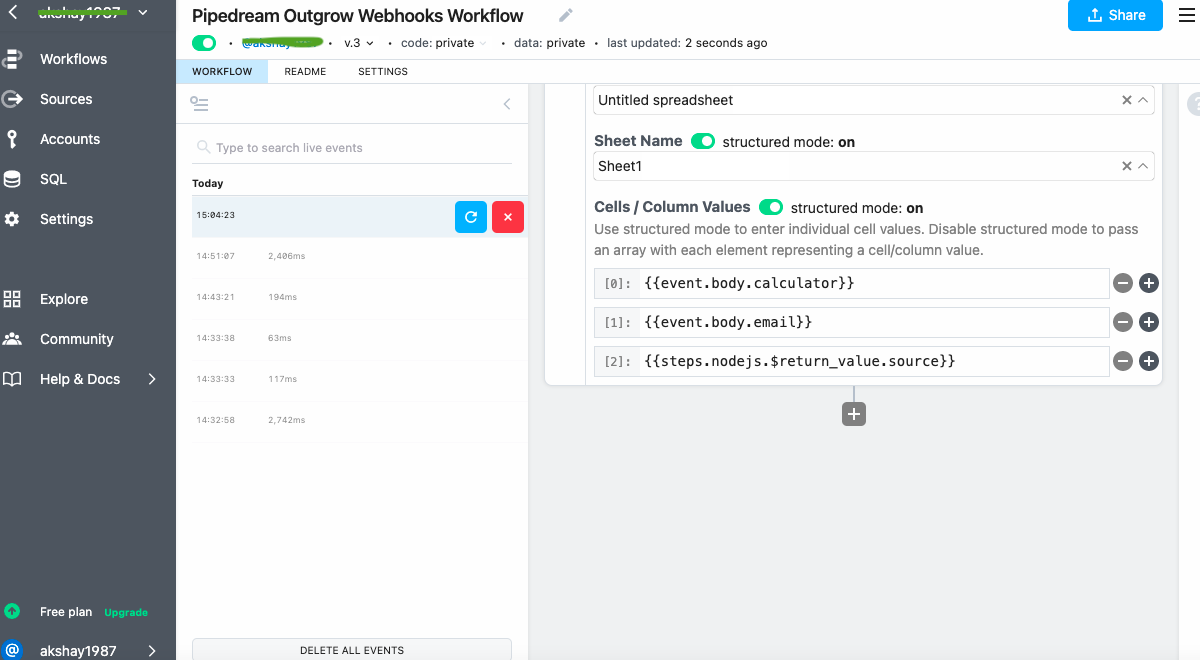The height and width of the screenshot is (660, 1200).
Task: Remove cell value row [2]
Action: (x=1123, y=361)
